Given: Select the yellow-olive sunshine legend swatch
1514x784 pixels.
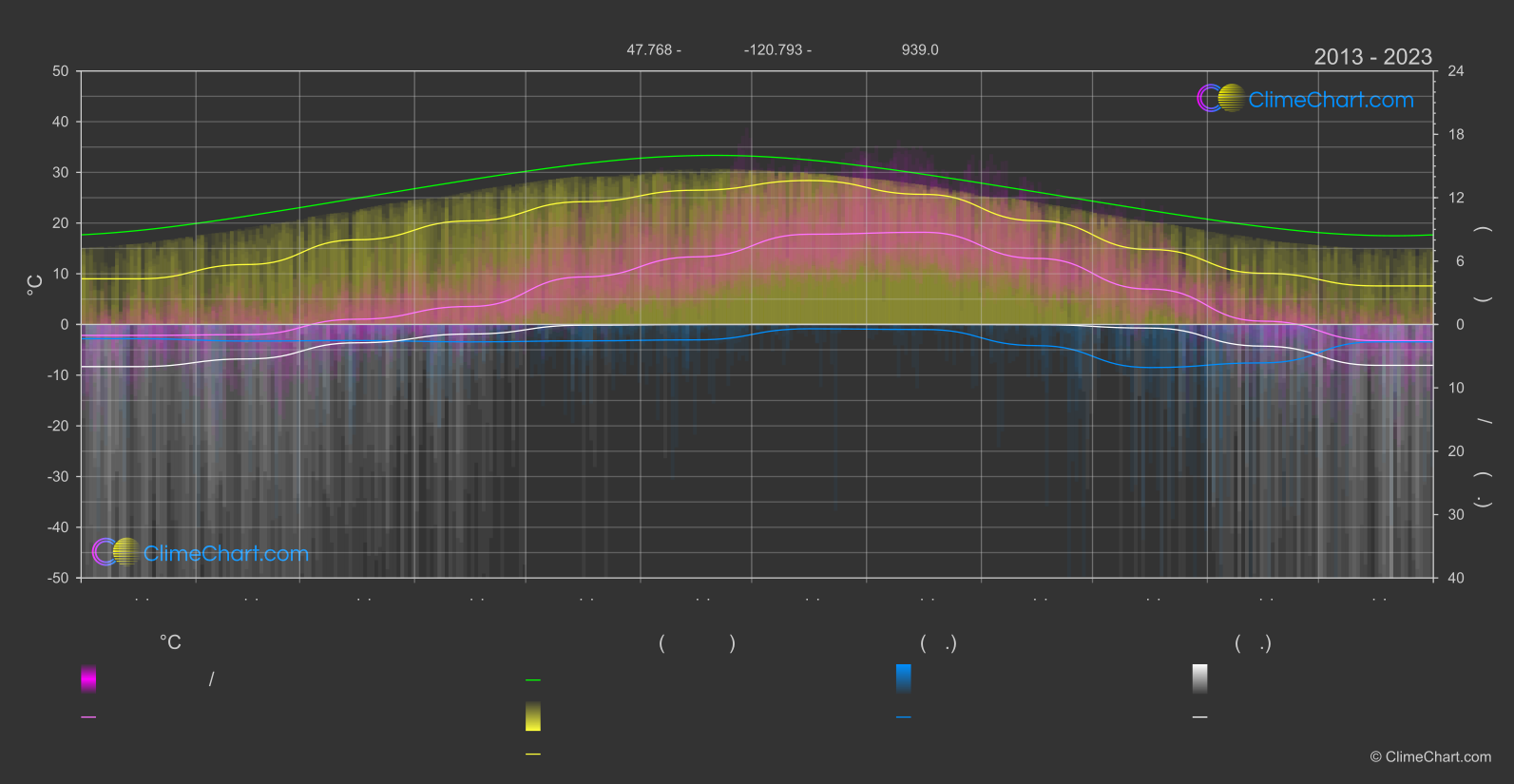Looking at the screenshot, I should pyautogui.click(x=533, y=717).
